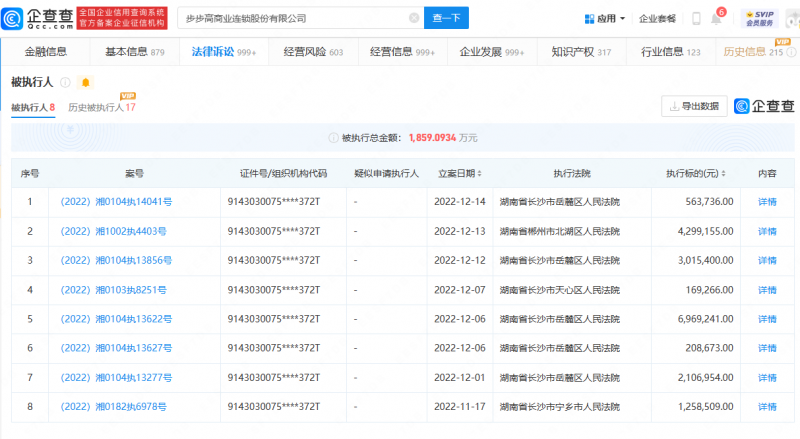Select the 历史被执行人 sub-tab

pos(101,107)
